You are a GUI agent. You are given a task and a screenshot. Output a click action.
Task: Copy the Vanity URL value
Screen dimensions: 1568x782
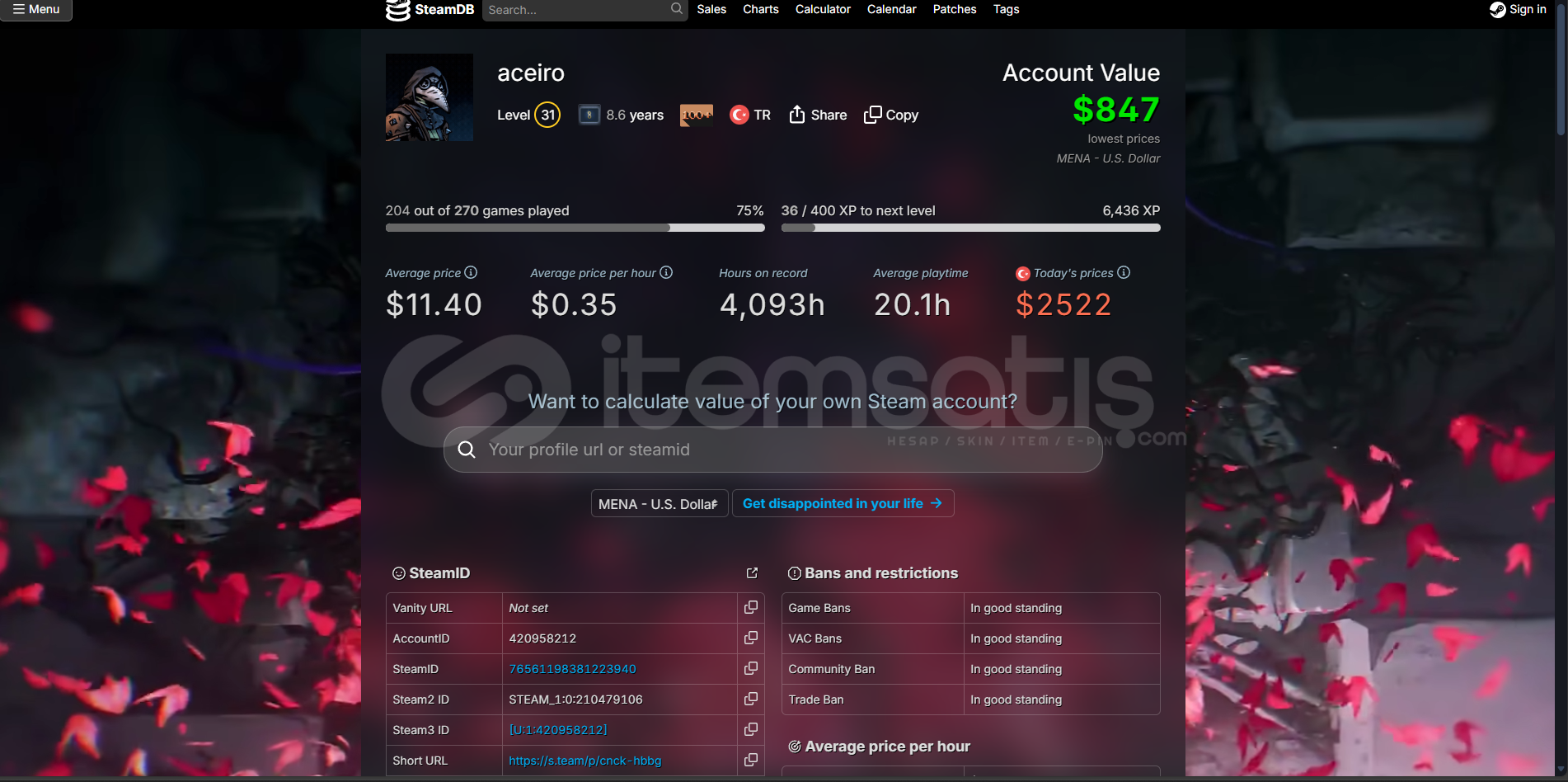coord(750,607)
